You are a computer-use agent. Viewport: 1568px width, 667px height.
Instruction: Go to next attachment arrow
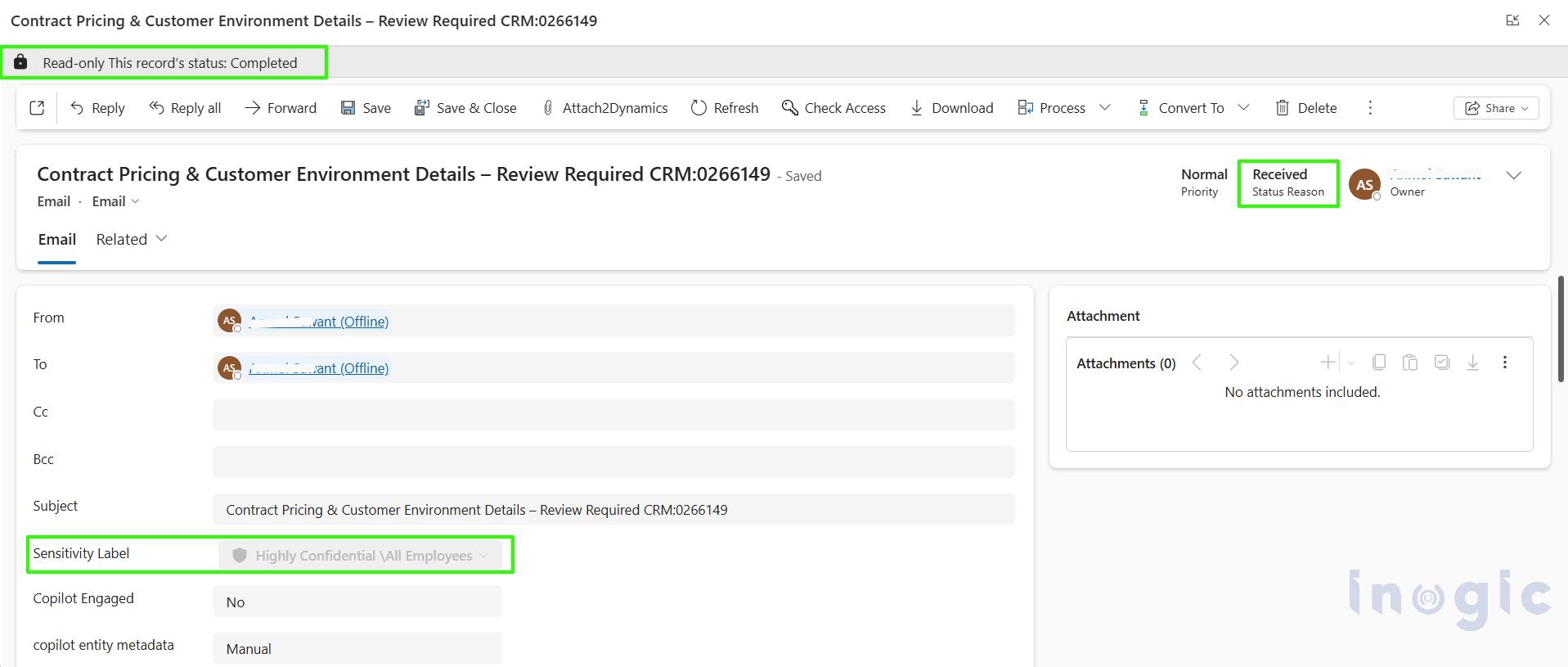(1234, 363)
